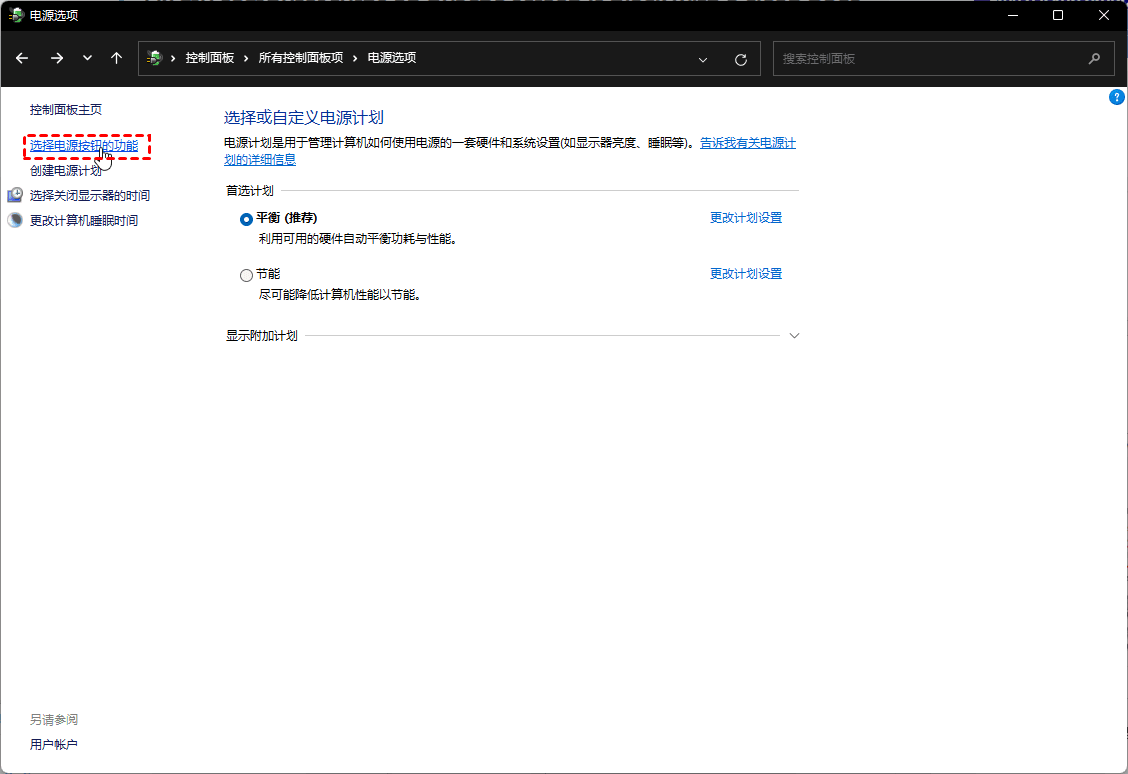Viewport: 1128px width, 774px height.
Task: Click the power icon beside 更改计算机睡眠时间
Action: tap(14, 219)
